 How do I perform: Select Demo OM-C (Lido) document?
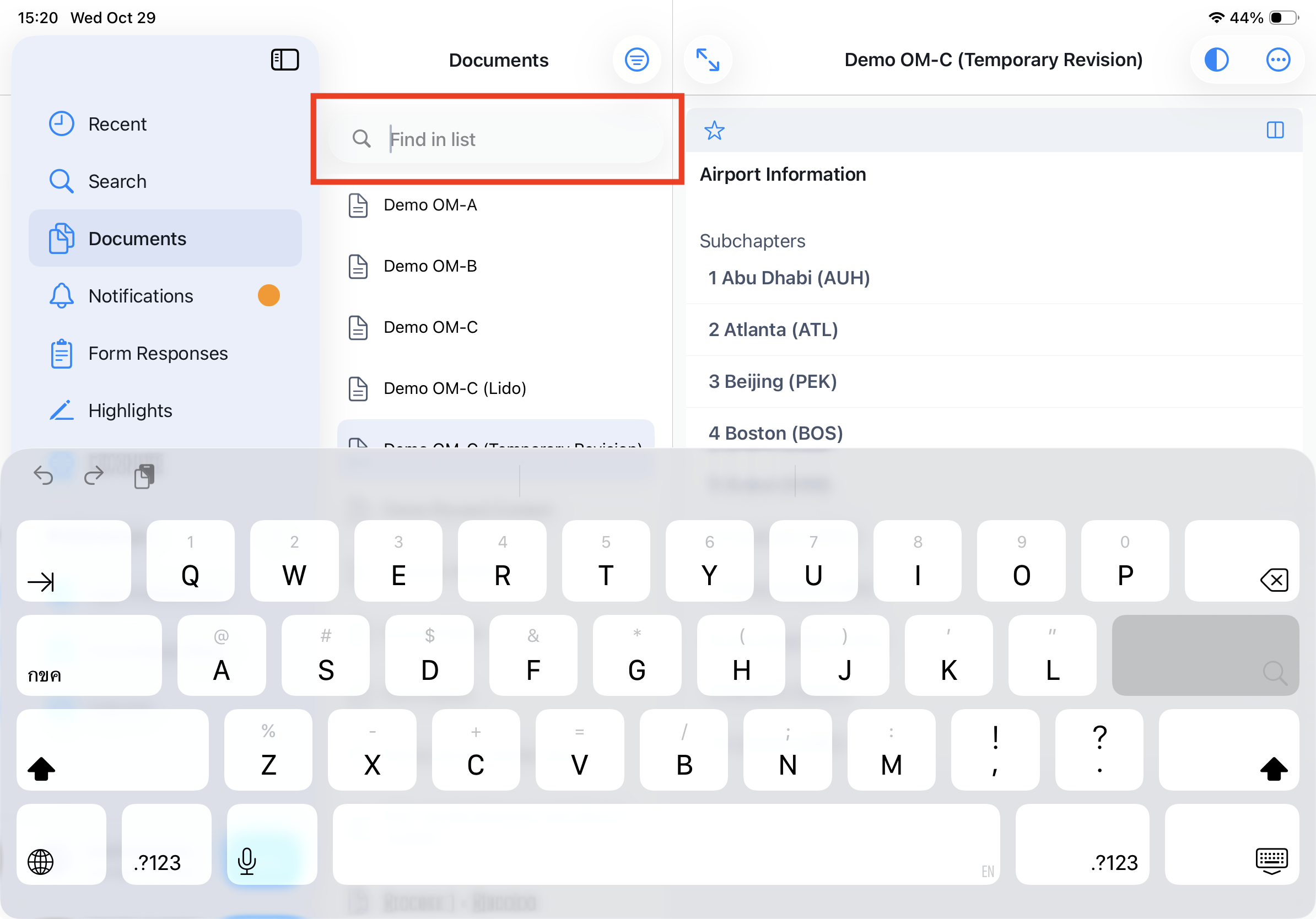tap(455, 388)
